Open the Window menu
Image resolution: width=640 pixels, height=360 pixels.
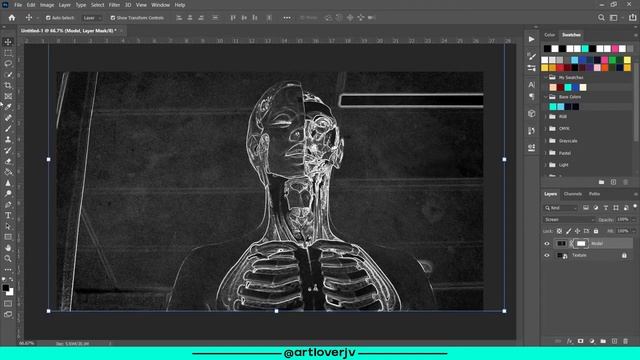[160, 5]
